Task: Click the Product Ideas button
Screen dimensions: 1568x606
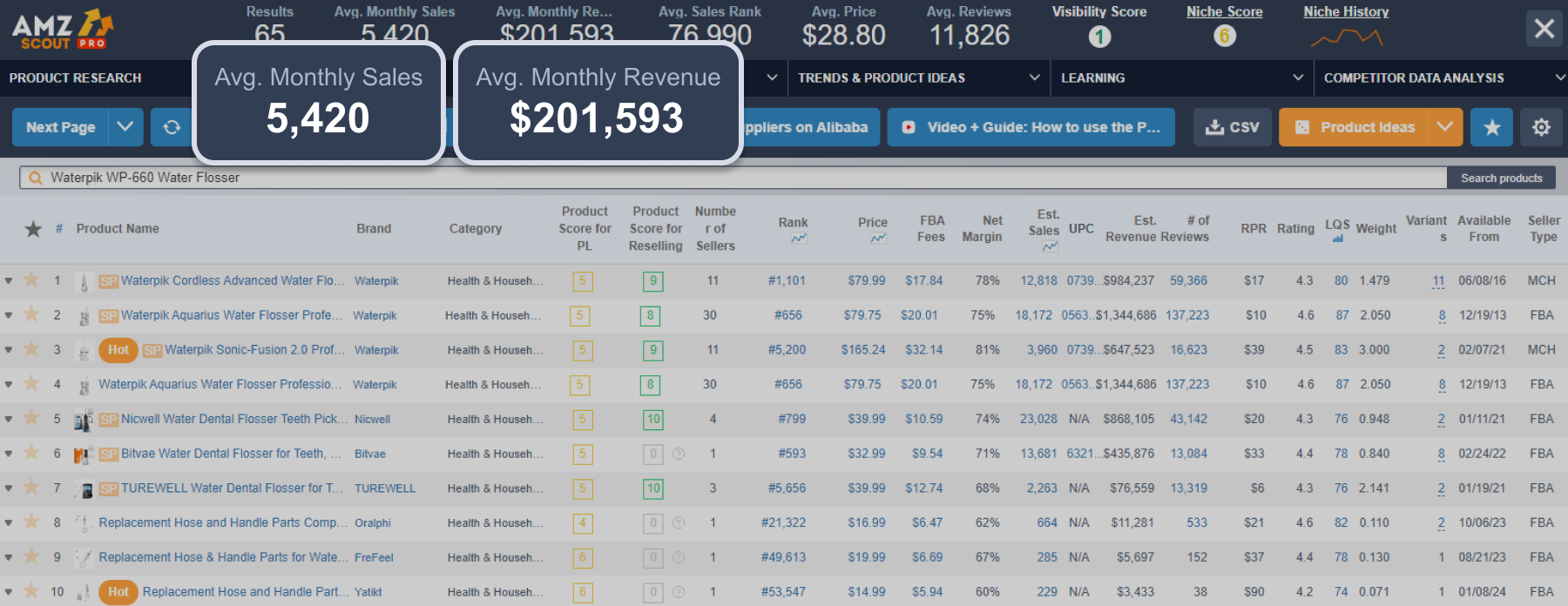Action: [x=1354, y=127]
